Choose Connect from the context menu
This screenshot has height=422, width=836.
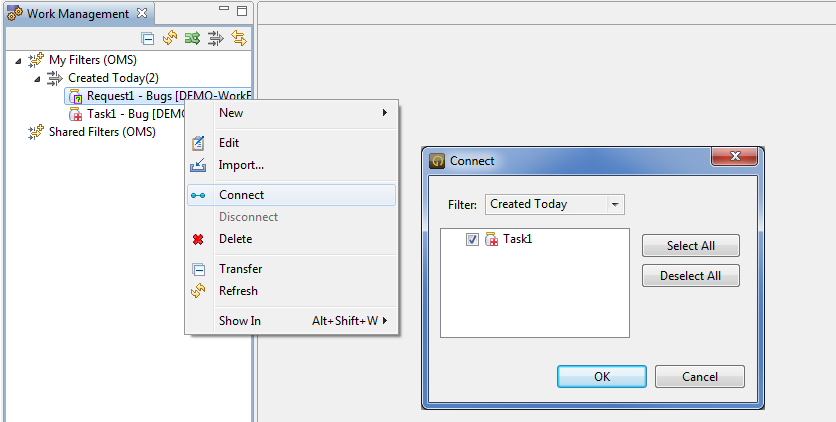(241, 195)
